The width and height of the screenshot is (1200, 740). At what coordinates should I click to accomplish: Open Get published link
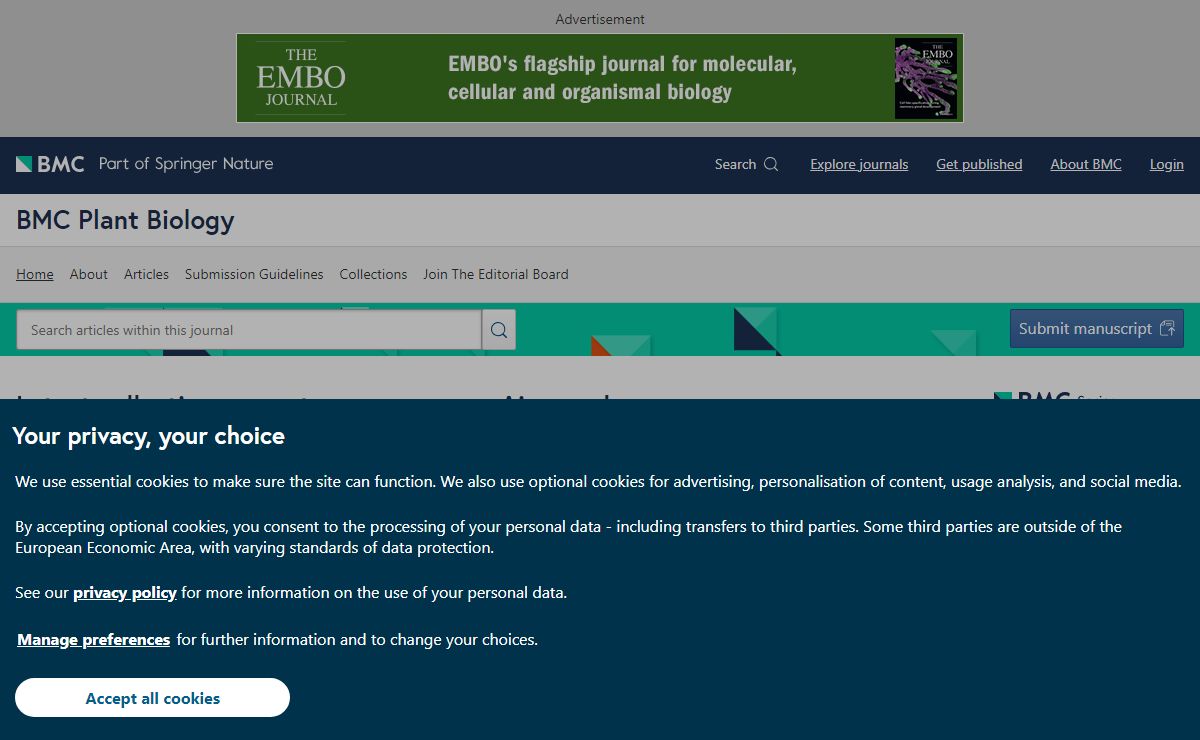tap(979, 164)
